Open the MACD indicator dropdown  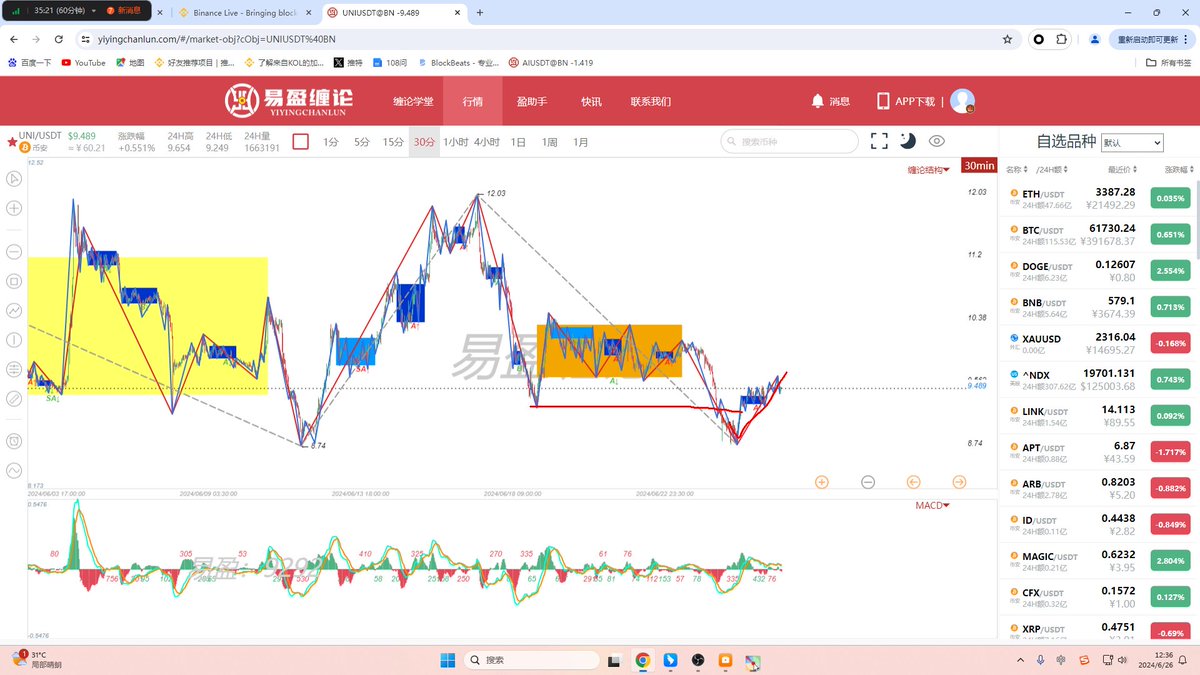coord(932,505)
